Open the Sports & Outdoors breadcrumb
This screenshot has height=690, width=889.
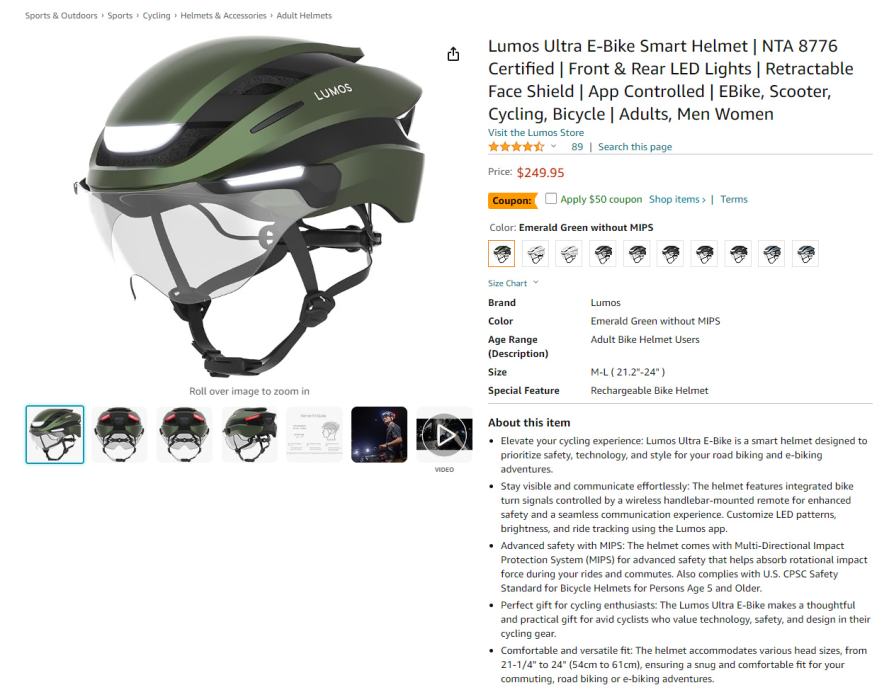(x=61, y=15)
